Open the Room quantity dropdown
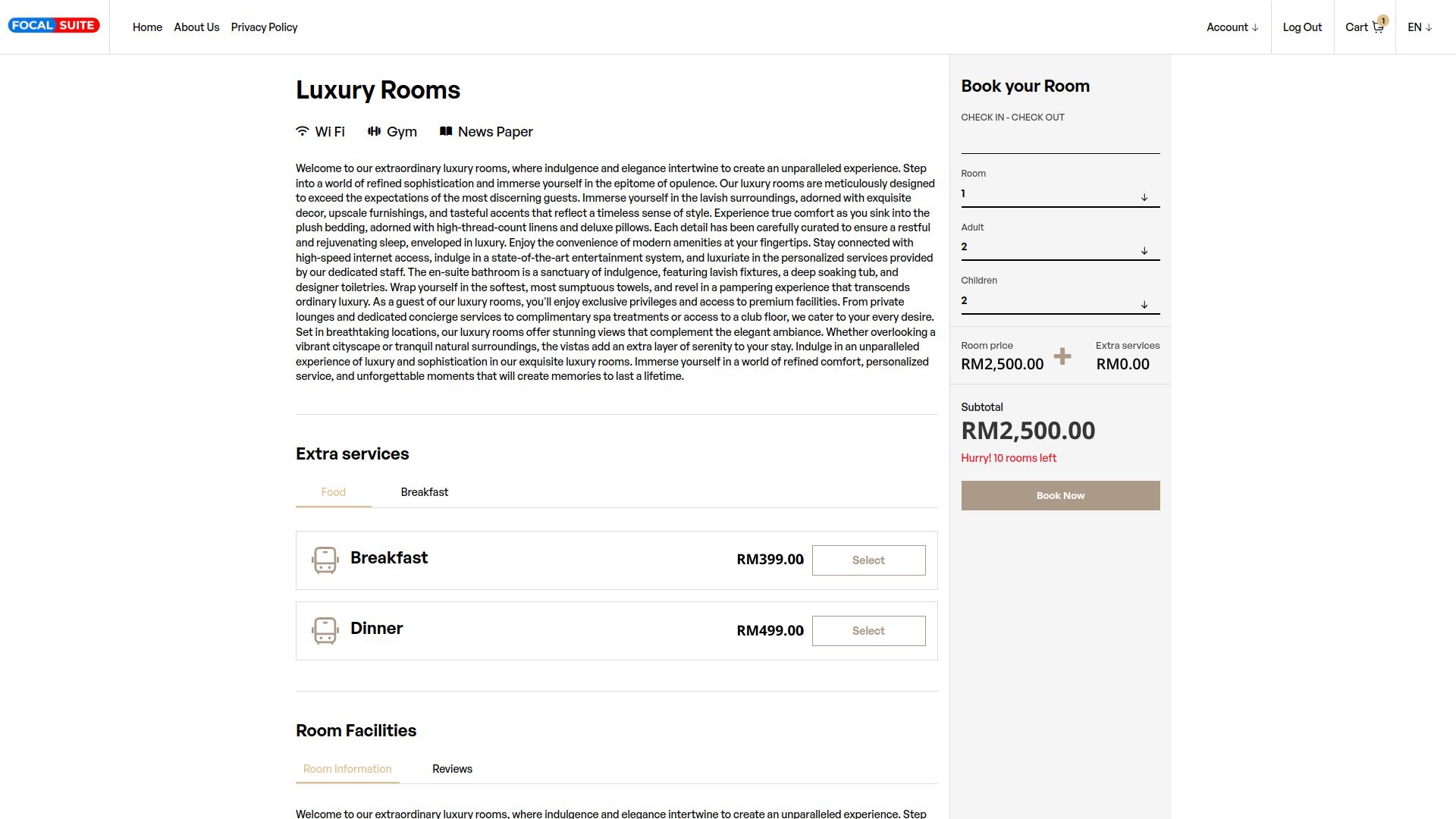Viewport: 1456px width, 819px height. 1060,195
